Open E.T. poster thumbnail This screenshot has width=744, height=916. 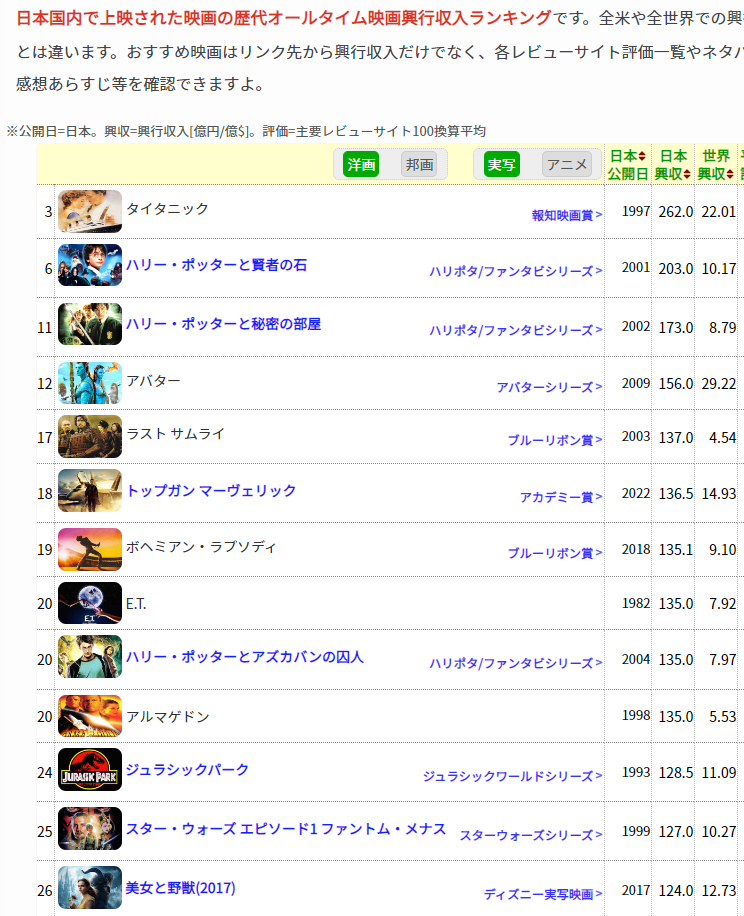point(90,603)
